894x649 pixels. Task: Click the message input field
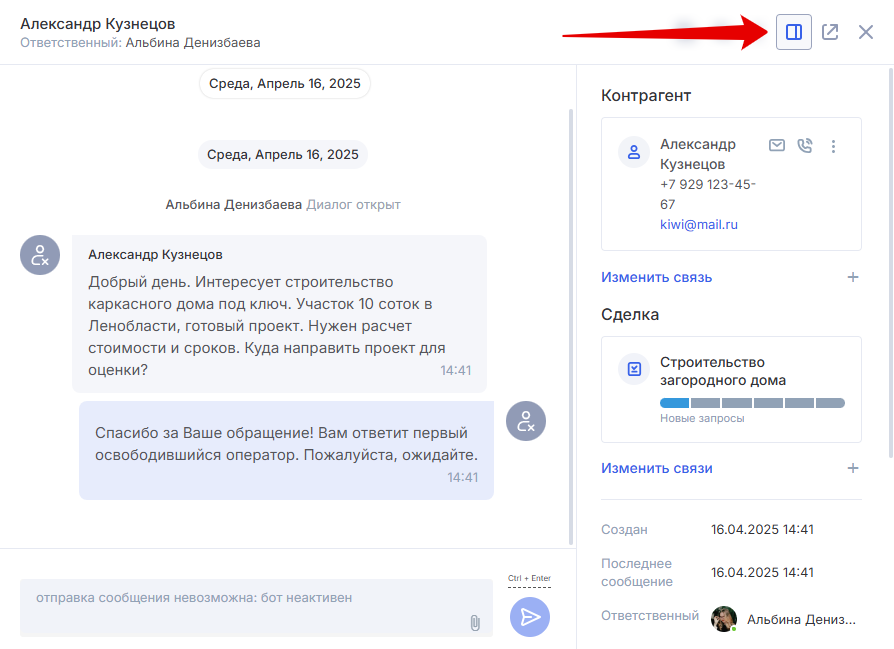[250, 606]
